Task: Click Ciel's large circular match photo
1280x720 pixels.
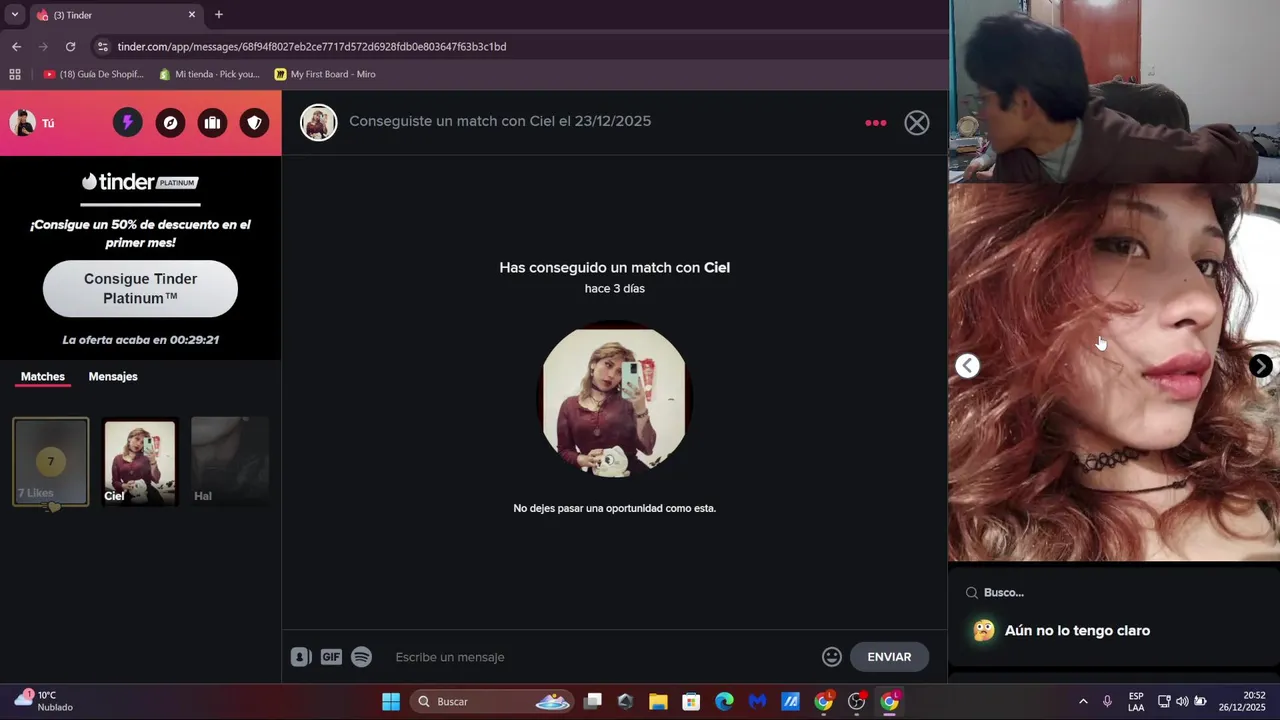Action: click(x=614, y=399)
